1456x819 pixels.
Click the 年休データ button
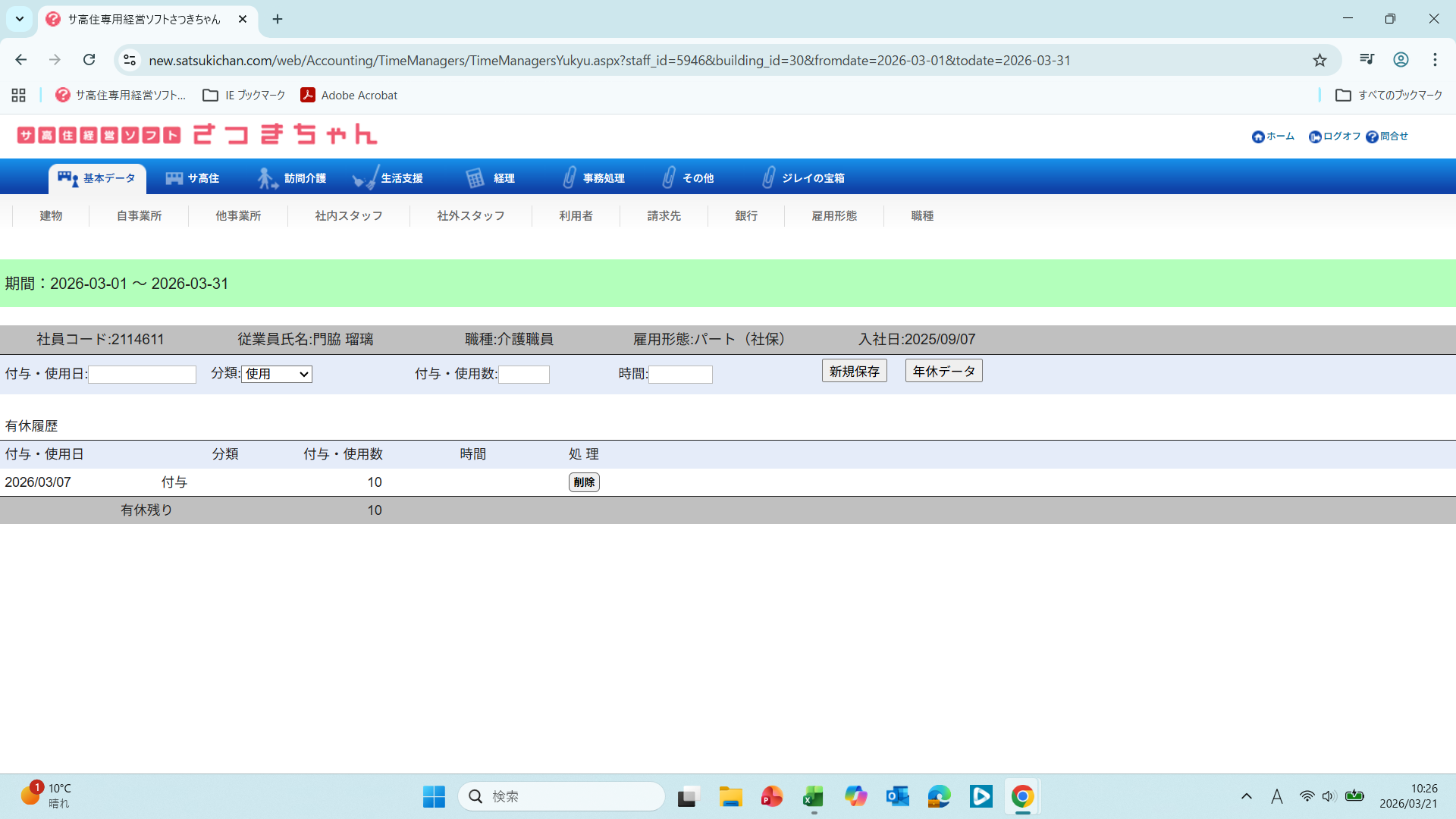point(943,371)
